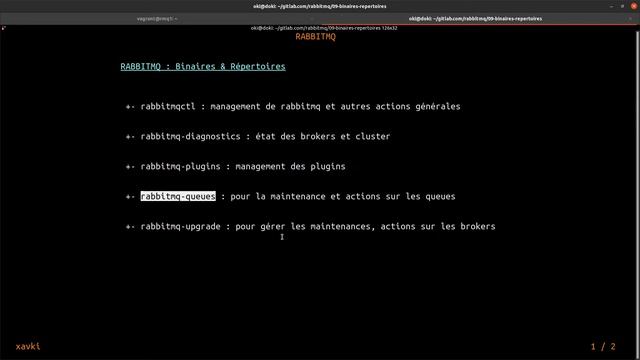Click the terminator pane titlebar showing 126x32

pos(324,28)
